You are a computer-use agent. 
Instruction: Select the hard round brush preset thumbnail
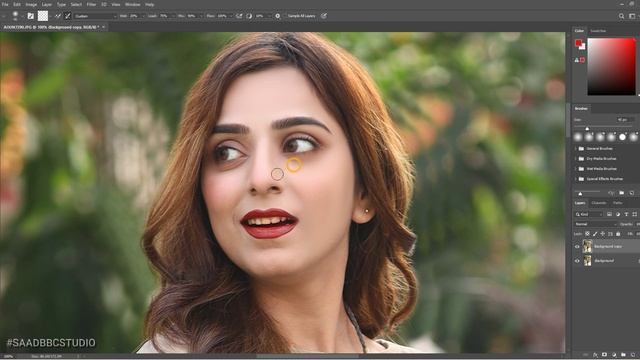tap(622, 137)
